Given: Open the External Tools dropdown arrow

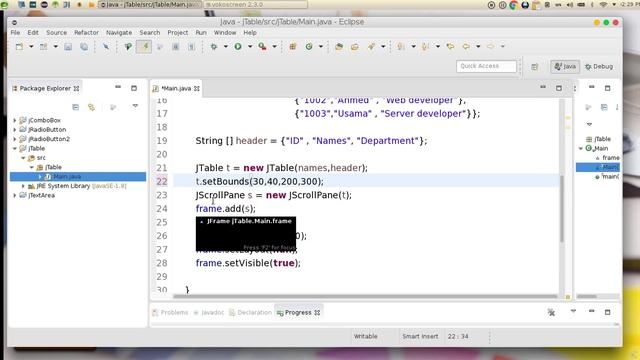Looking at the screenshot, I should [274, 47].
